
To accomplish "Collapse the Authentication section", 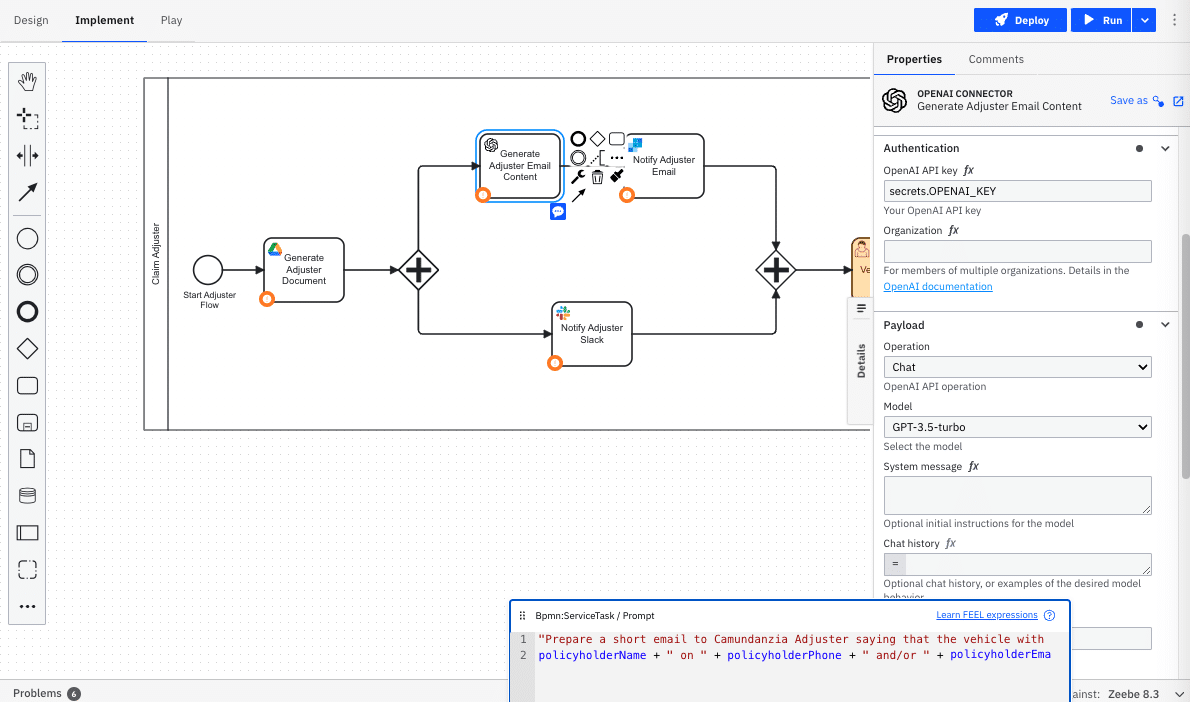I will (x=1165, y=149).
